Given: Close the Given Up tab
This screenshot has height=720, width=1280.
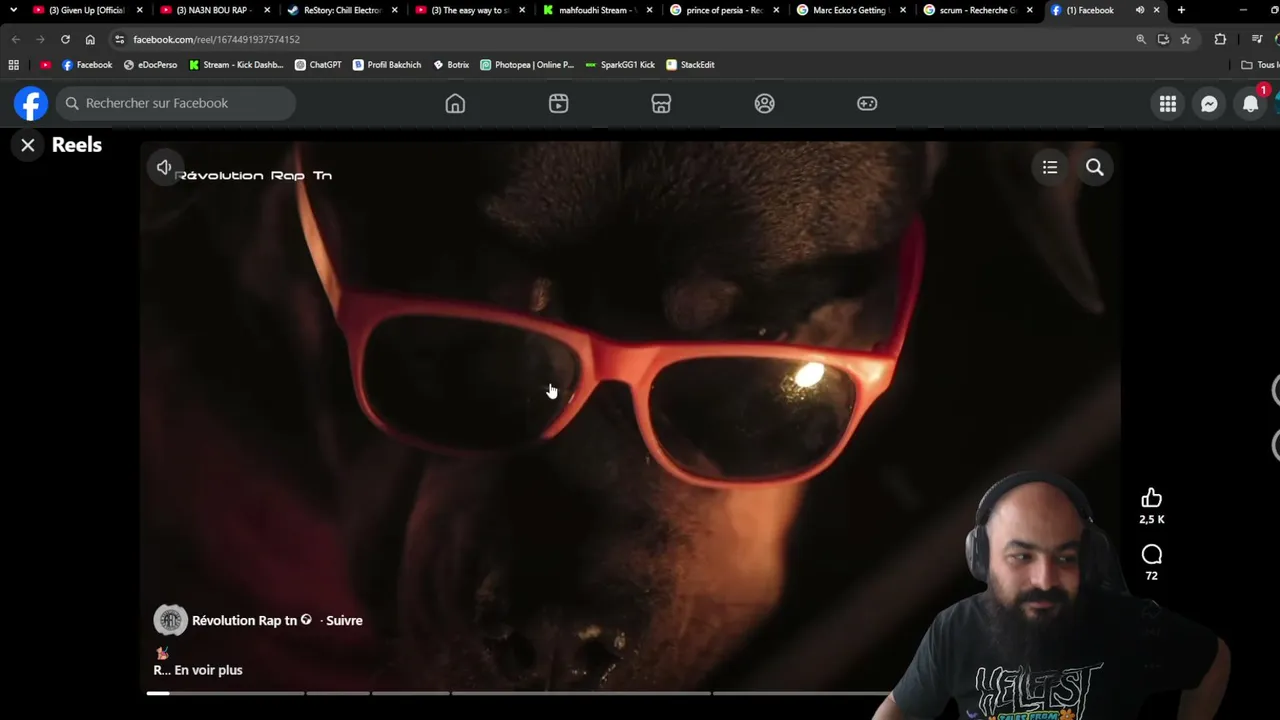Looking at the screenshot, I should pyautogui.click(x=139, y=10).
